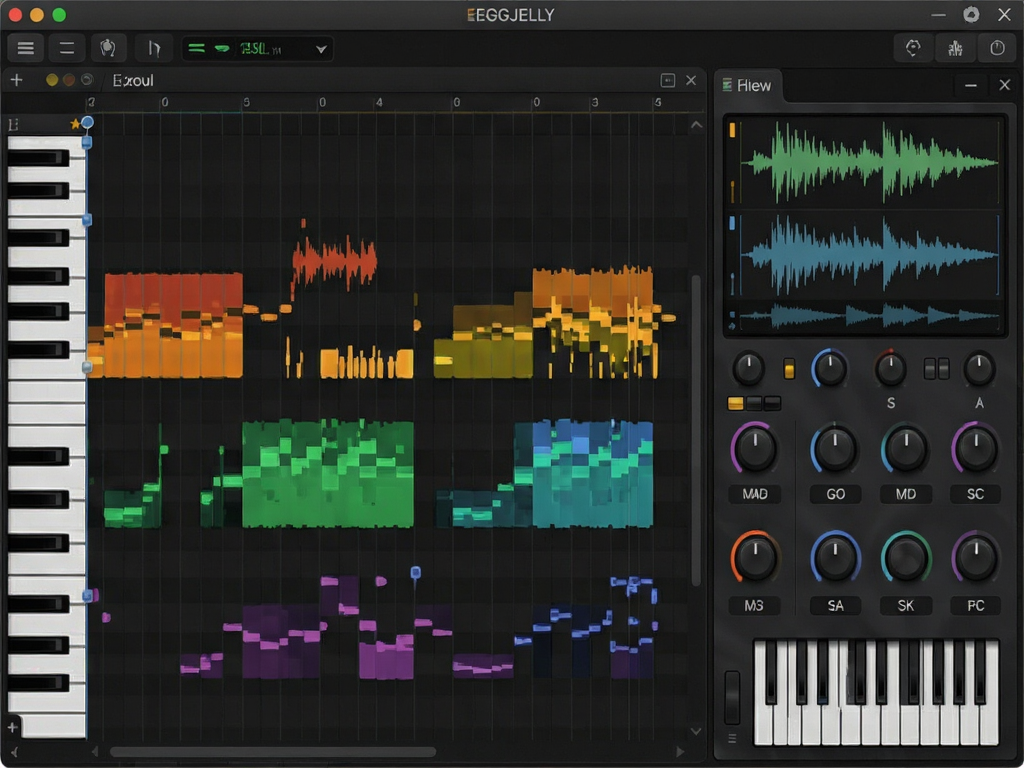This screenshot has height=768, width=1024.
Task: Select the Exoul editor tab
Action: click(133, 80)
